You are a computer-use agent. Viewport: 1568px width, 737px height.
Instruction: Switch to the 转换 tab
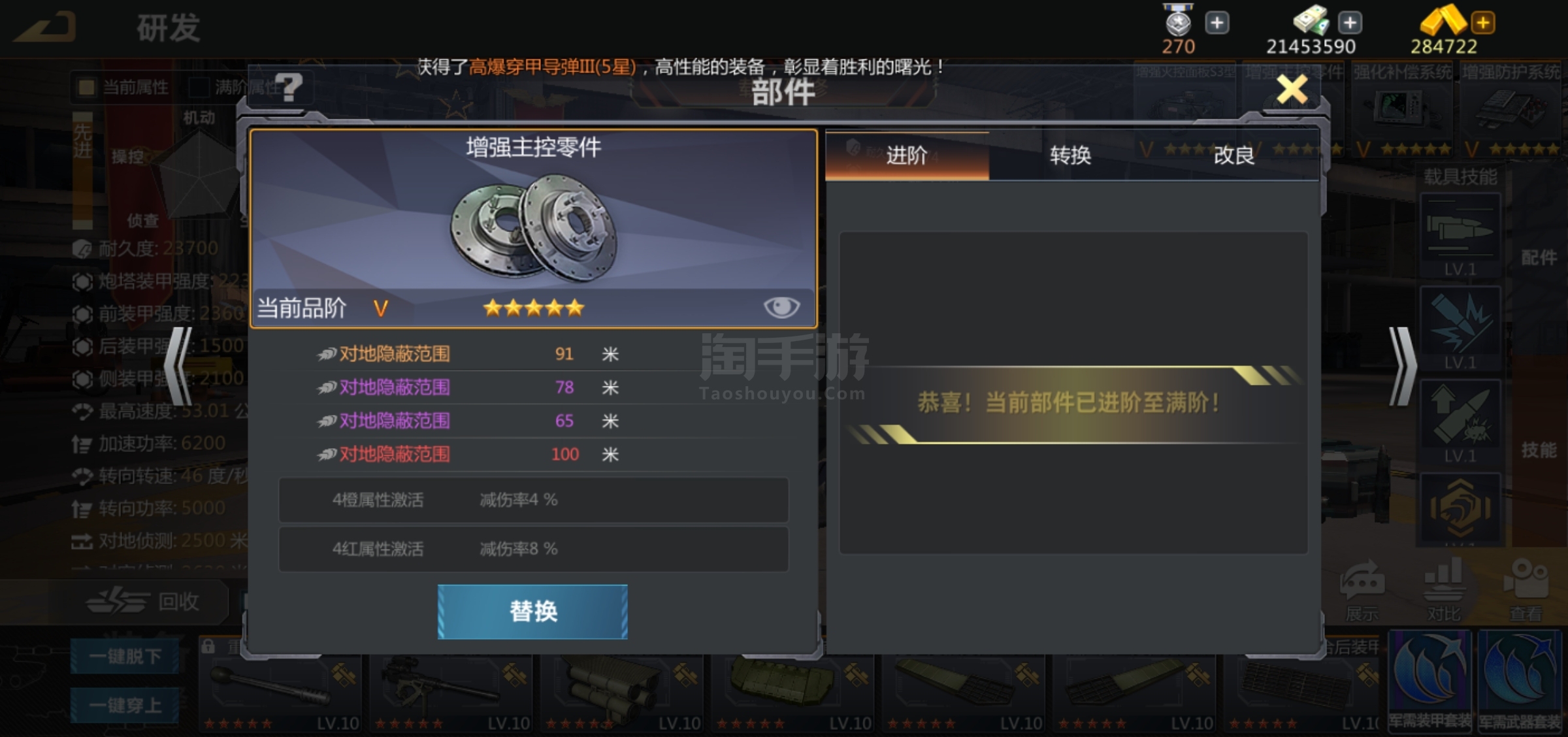pyautogui.click(x=1070, y=156)
